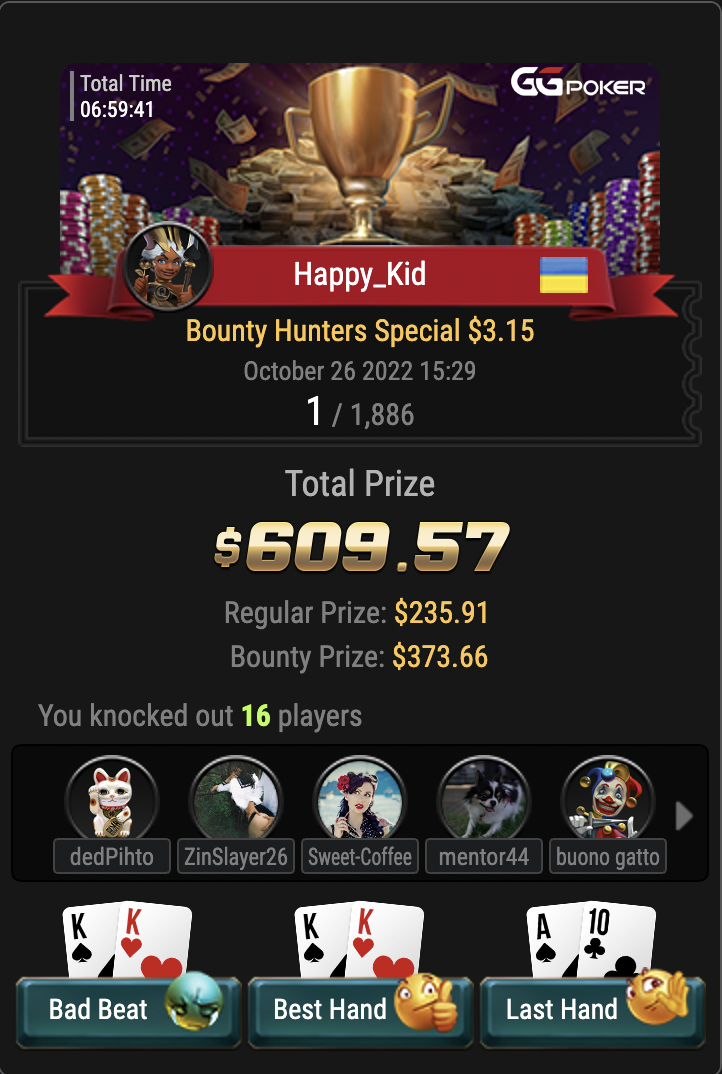The image size is (722, 1074).
Task: Open the Last Hand replay
Action: point(593,1011)
